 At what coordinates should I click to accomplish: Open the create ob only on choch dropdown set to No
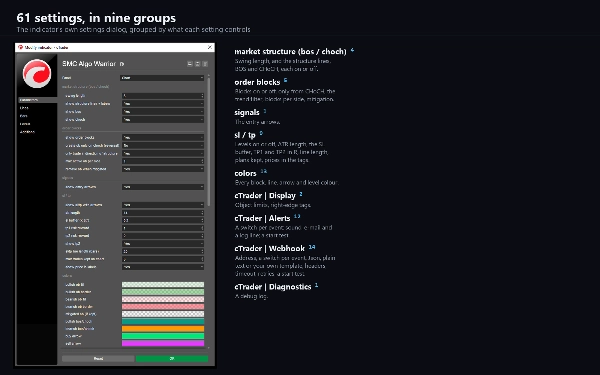click(x=163, y=145)
